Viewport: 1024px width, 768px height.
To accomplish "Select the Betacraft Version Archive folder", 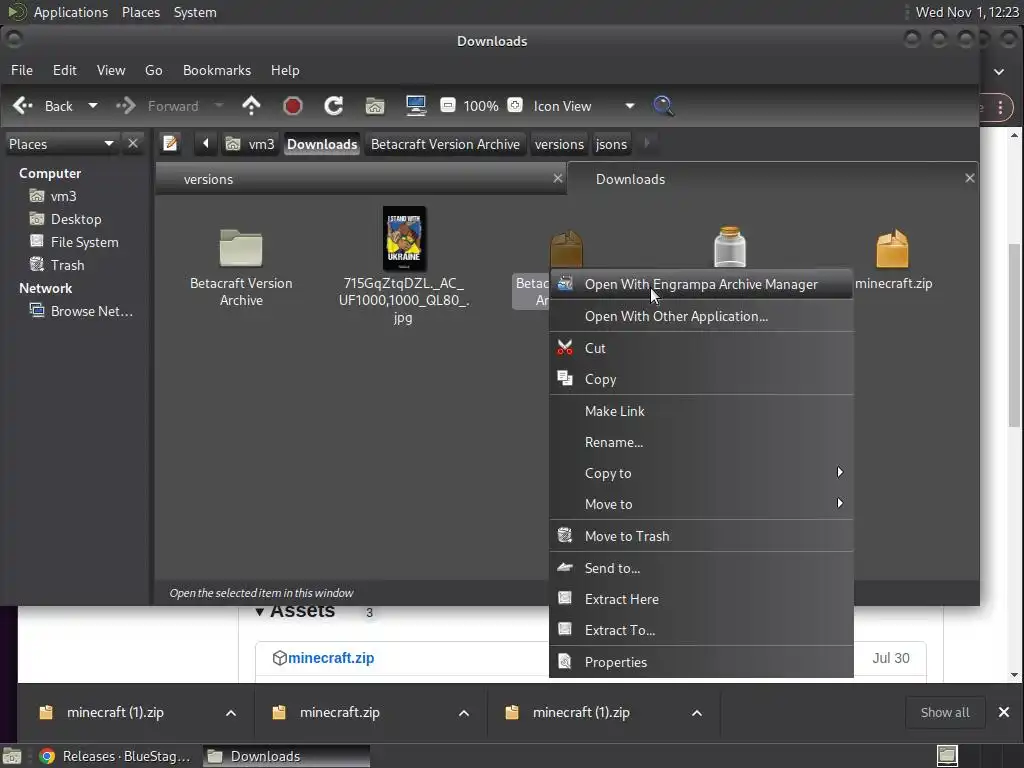I will click(241, 248).
